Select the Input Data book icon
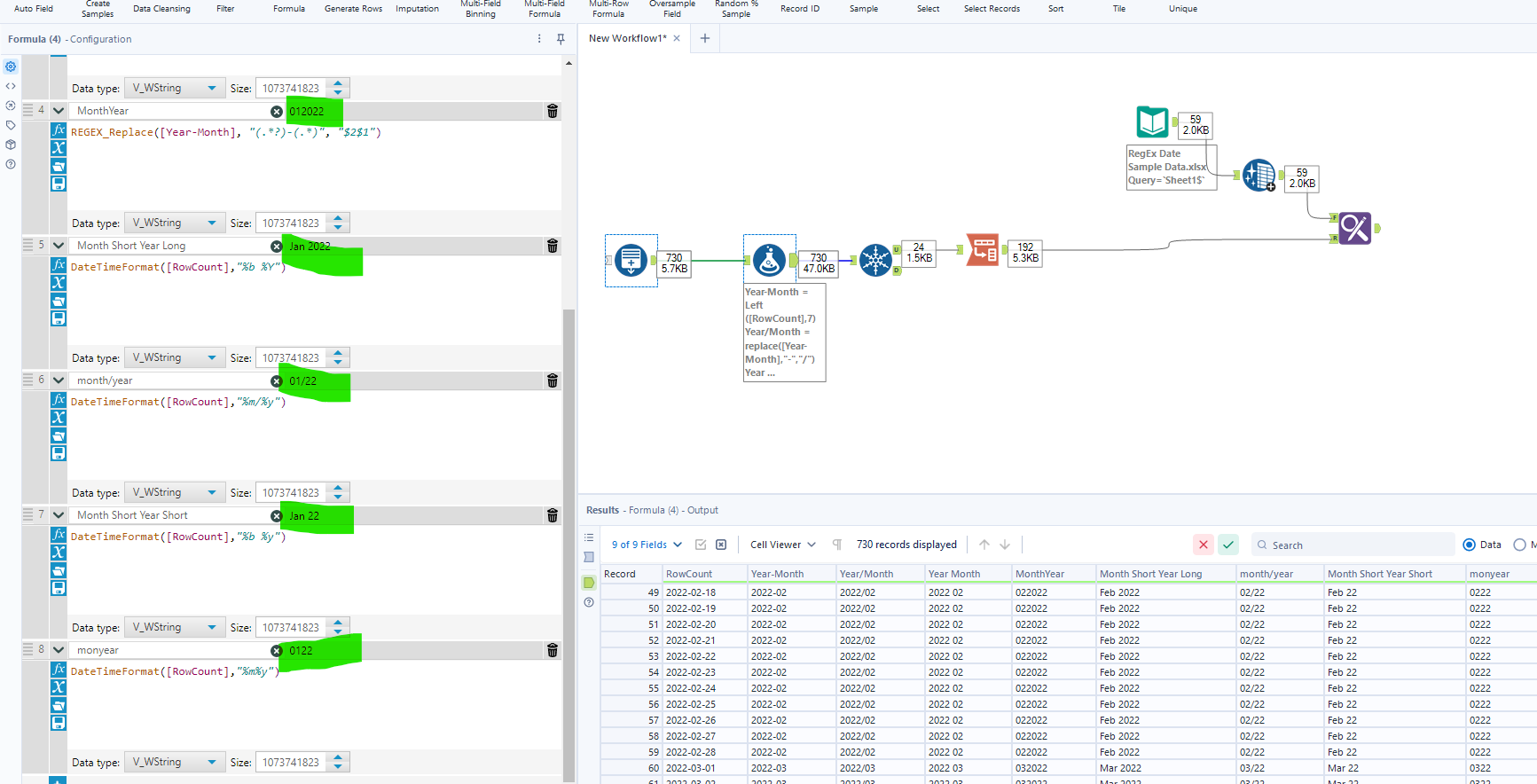1537x784 pixels. pos(1152,122)
